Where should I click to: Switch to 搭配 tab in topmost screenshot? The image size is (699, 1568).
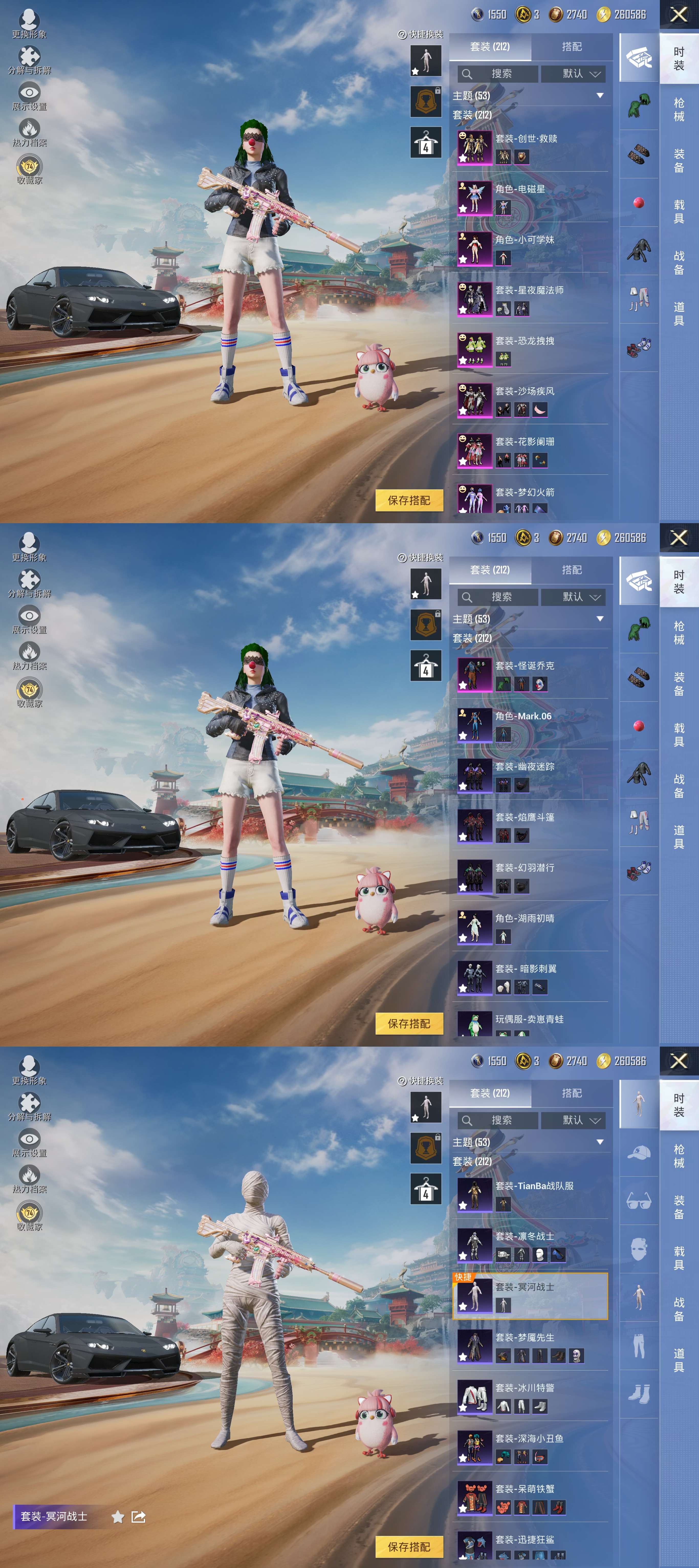[571, 47]
